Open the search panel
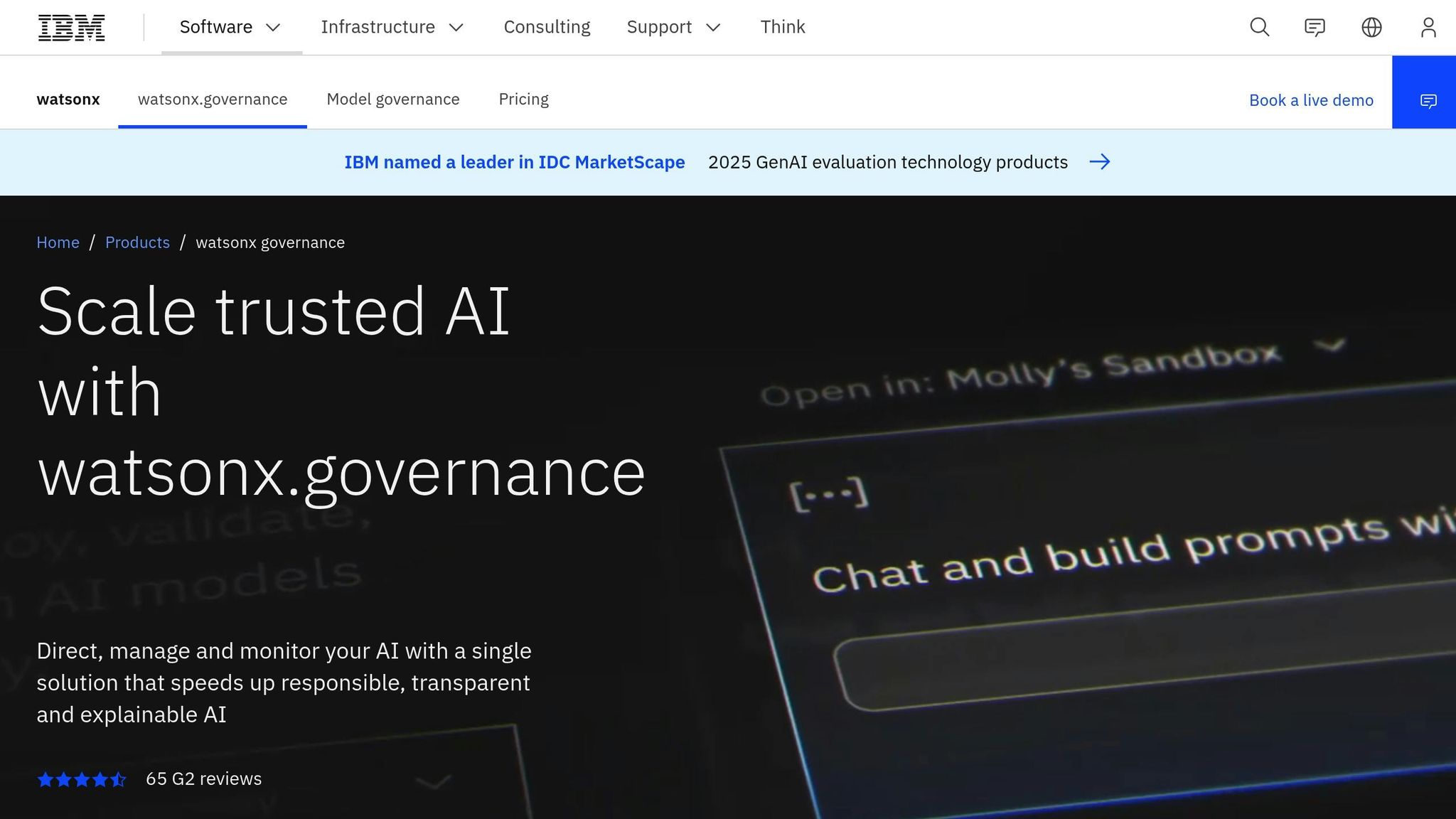Screen dimensions: 1456x819 point(1259,27)
